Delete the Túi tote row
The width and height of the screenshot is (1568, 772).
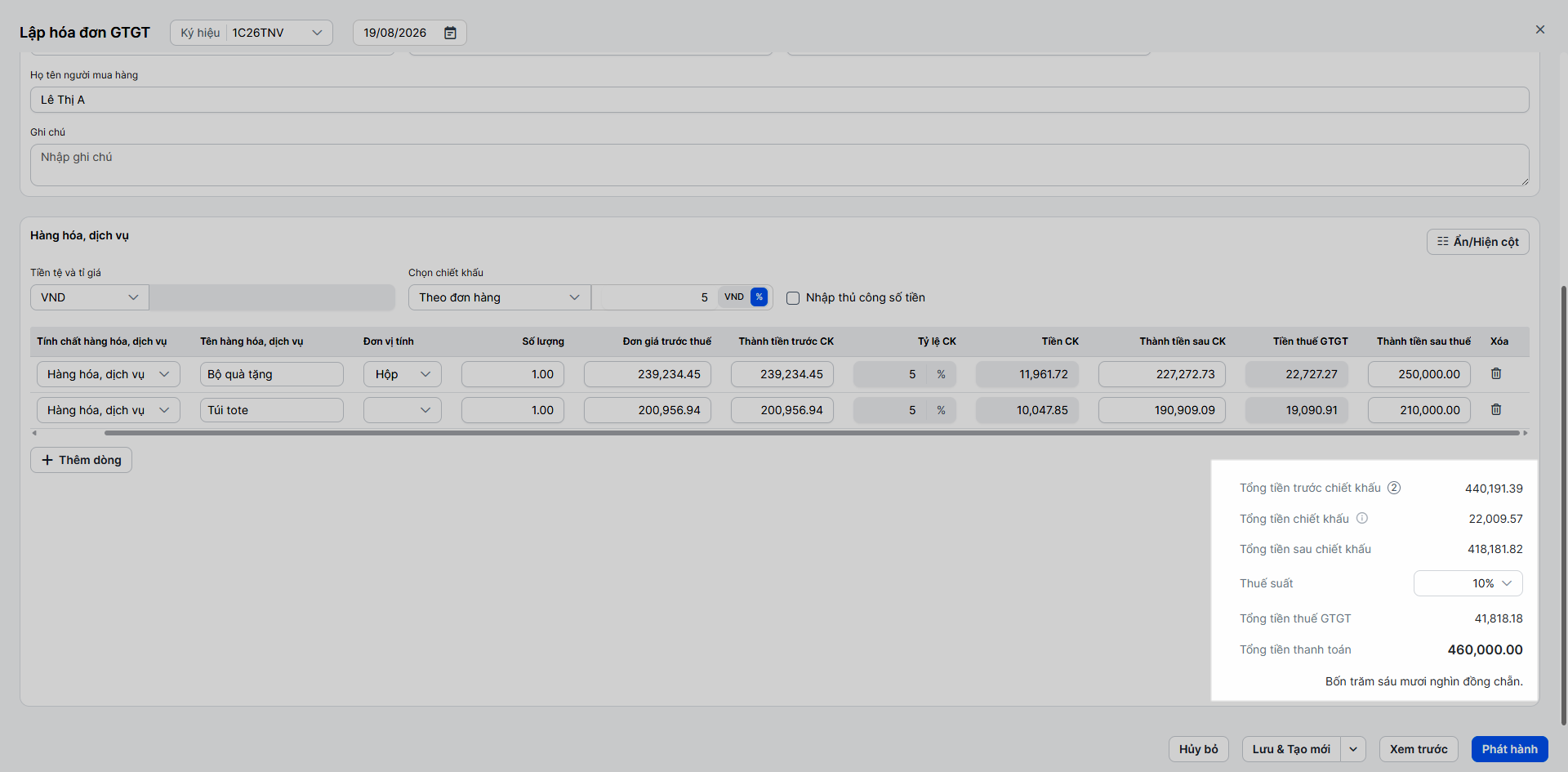1496,409
